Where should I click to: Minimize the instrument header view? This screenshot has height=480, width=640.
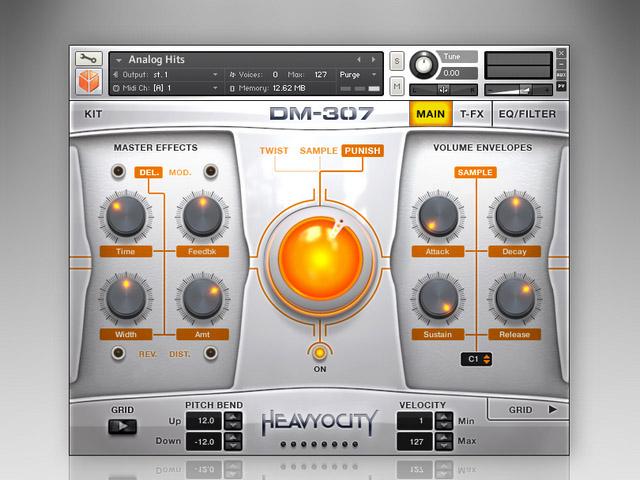coord(561,64)
